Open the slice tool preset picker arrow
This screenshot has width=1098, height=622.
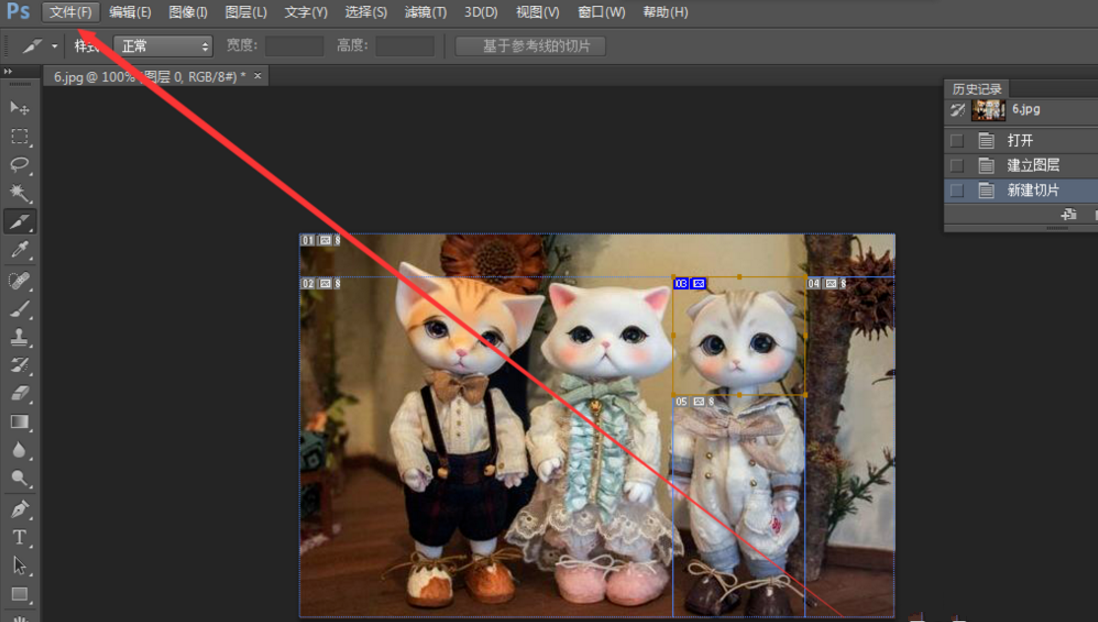coord(55,46)
